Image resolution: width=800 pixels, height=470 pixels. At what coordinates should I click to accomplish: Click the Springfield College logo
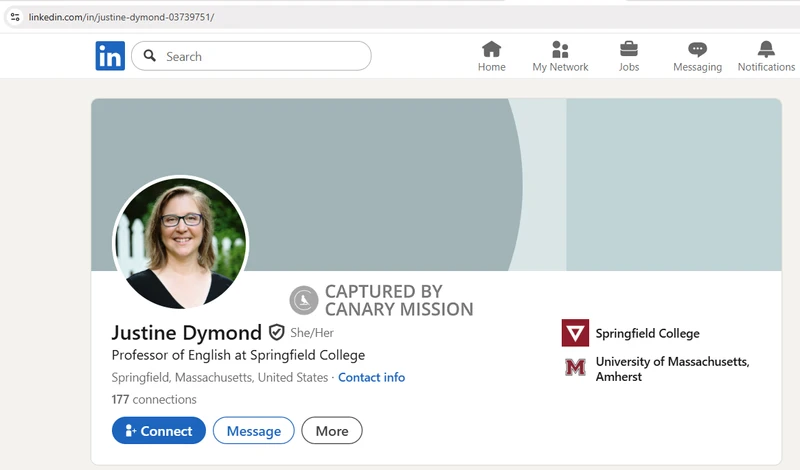point(575,333)
